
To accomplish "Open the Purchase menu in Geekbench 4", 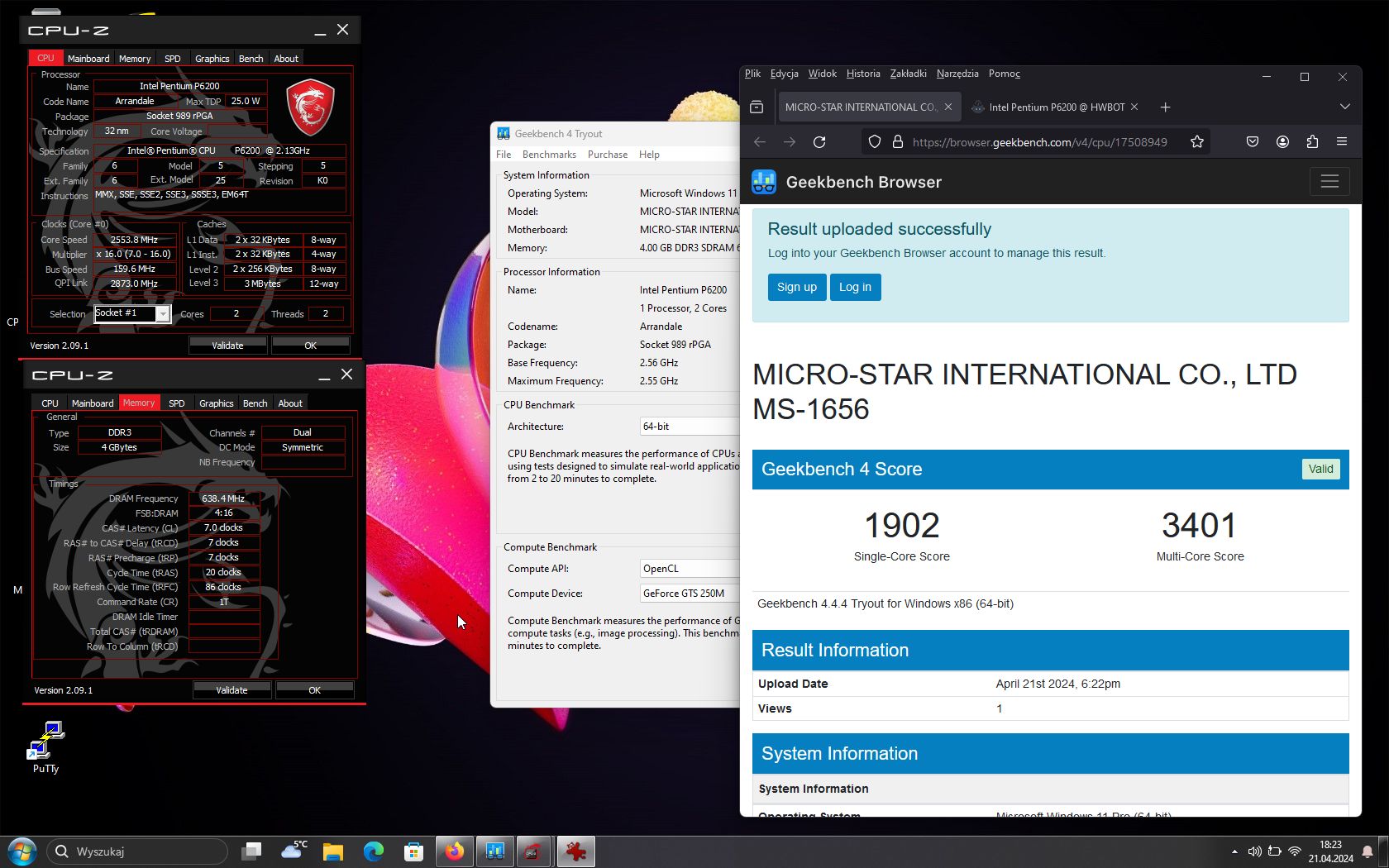I will 608,155.
